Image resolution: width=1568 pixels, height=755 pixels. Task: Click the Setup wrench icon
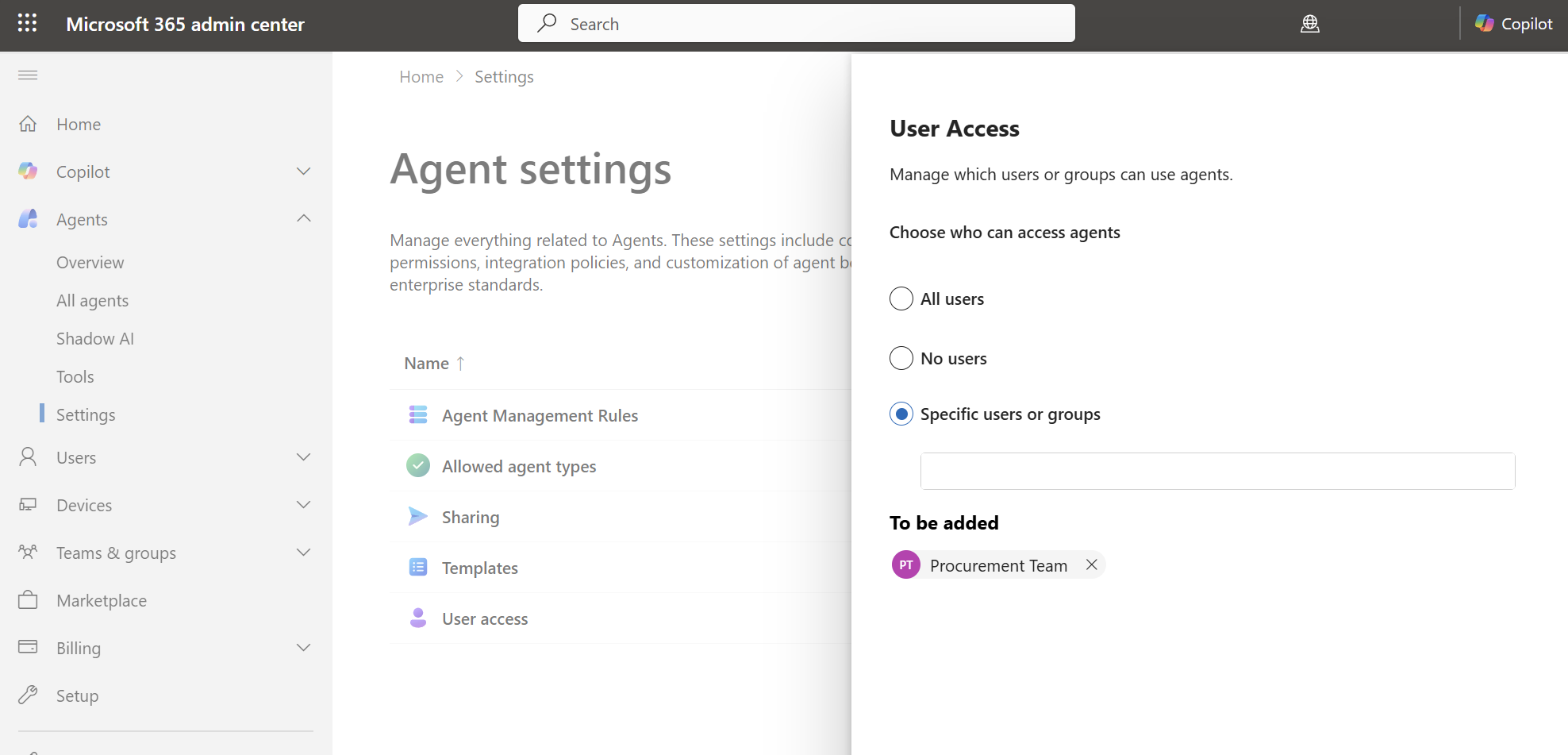pos(28,695)
